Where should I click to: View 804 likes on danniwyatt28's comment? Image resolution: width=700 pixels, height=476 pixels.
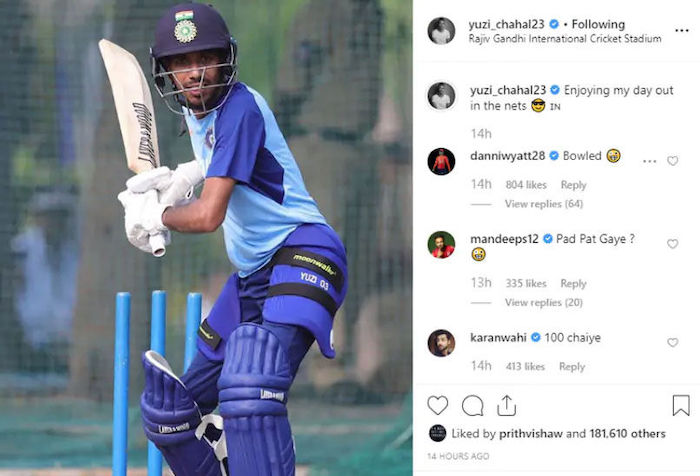point(526,185)
